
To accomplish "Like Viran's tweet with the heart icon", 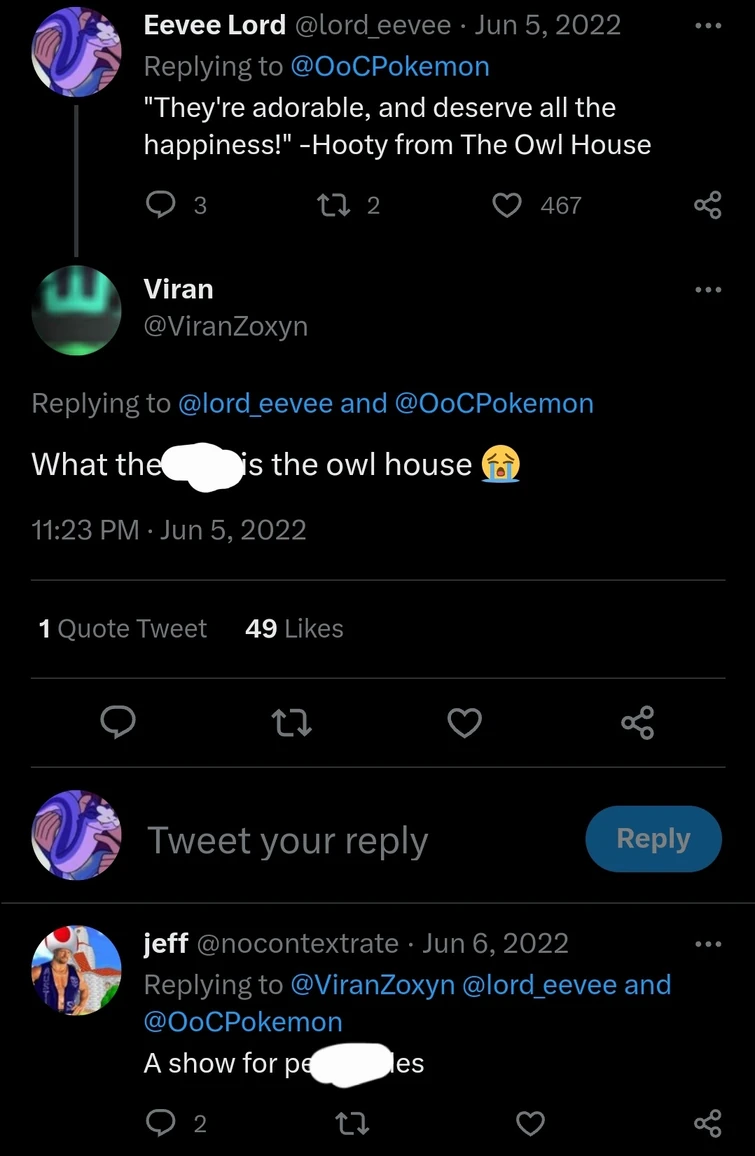I will [x=463, y=722].
